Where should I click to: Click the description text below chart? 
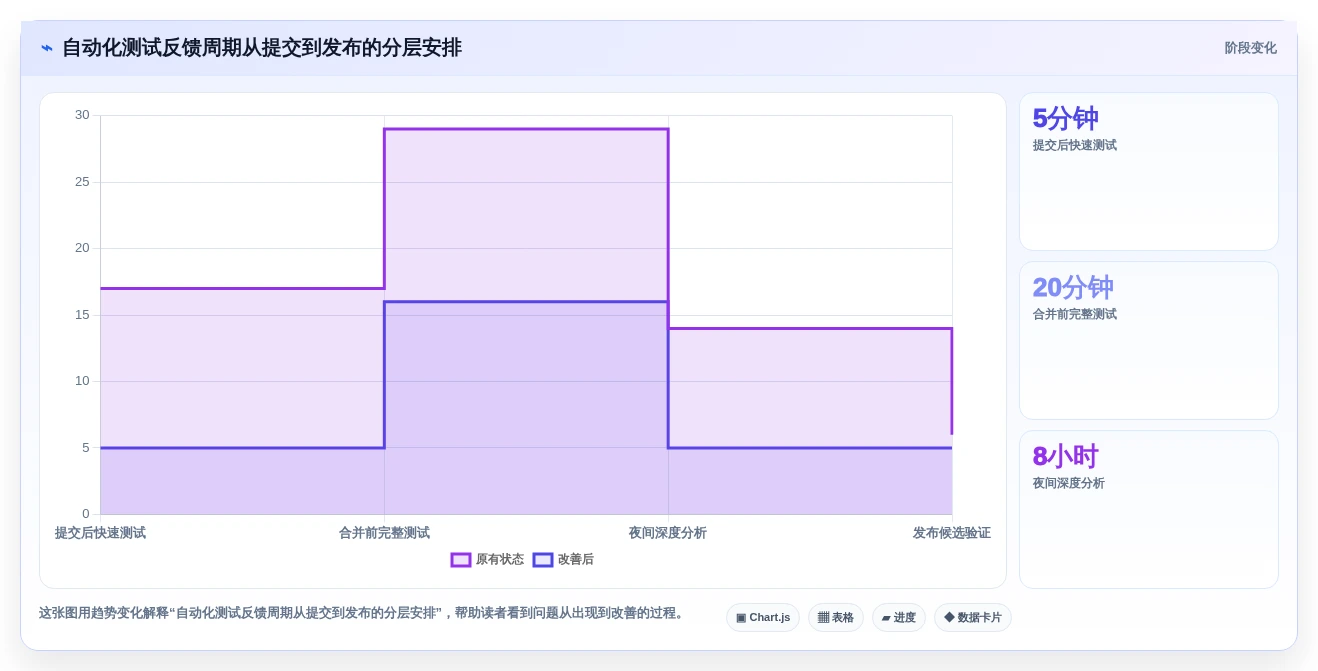pos(364,613)
